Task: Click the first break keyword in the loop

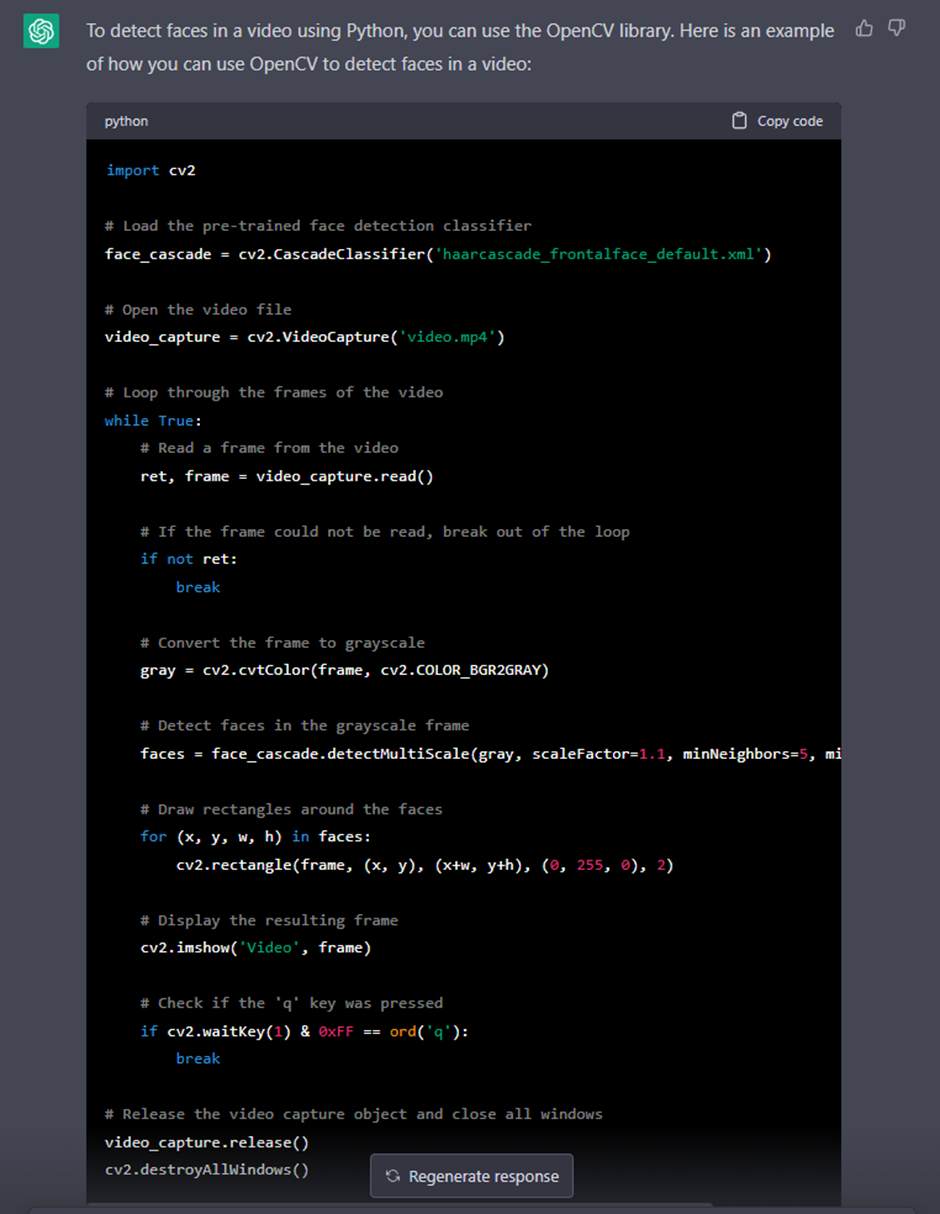Action: 197,586
